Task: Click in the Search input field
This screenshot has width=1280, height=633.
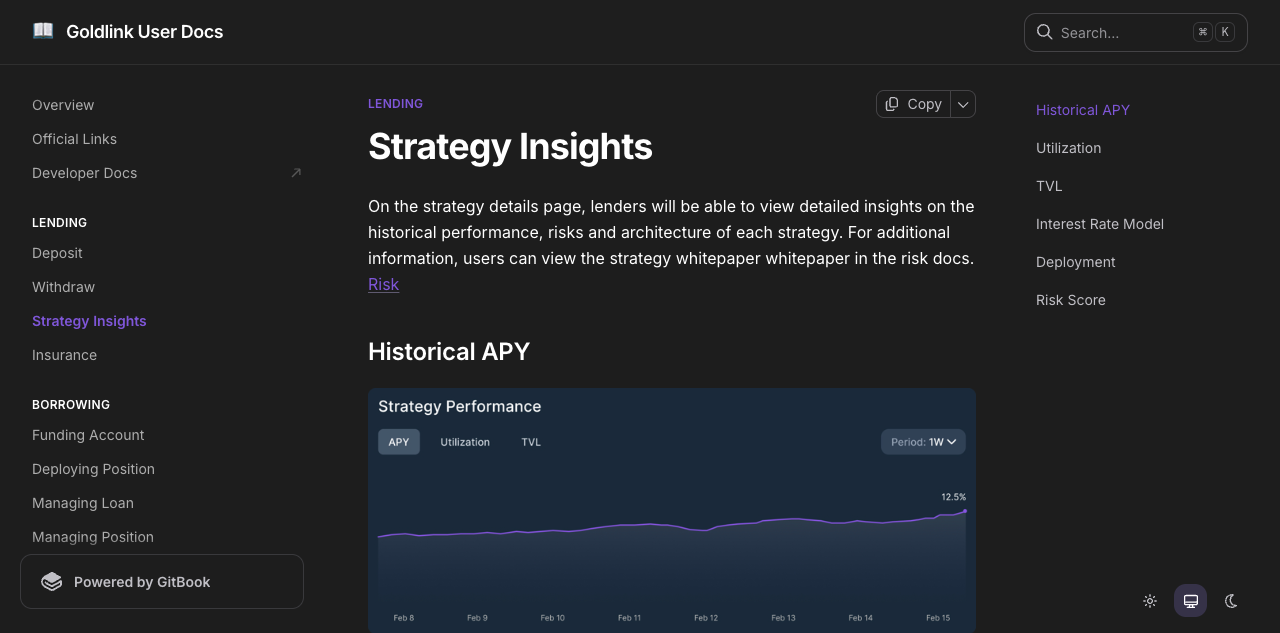Action: click(x=1120, y=32)
